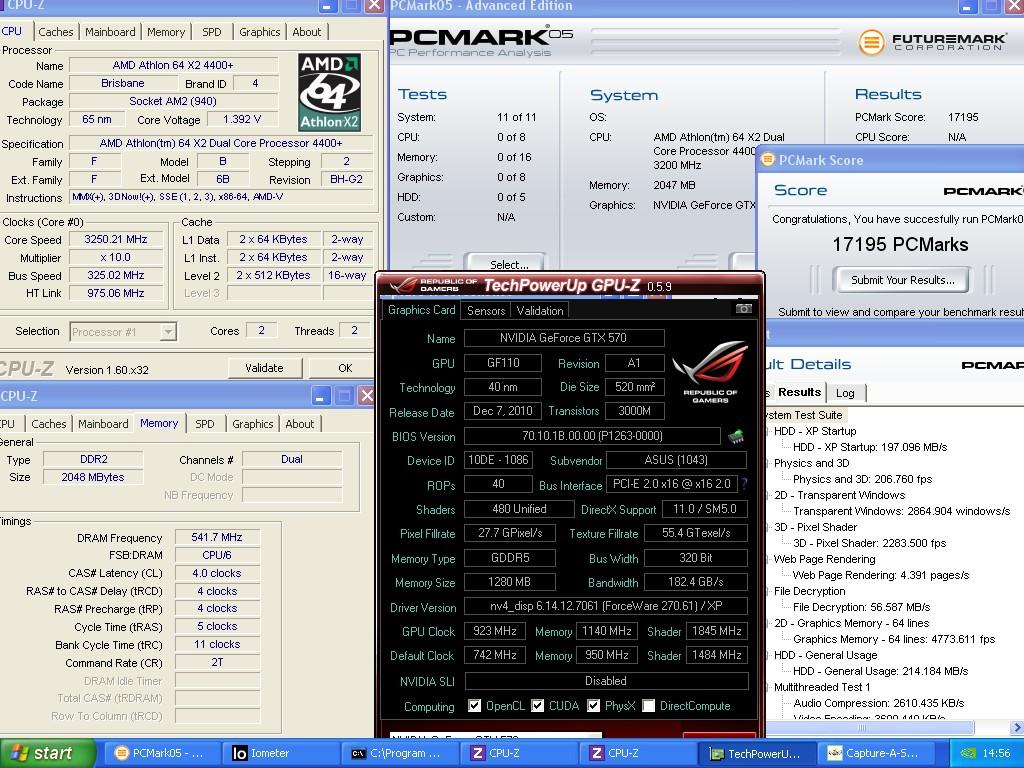Collapse the 2D - Transparent Windows node
Image resolution: width=1024 pixels, height=768 pixels.
coord(767,495)
